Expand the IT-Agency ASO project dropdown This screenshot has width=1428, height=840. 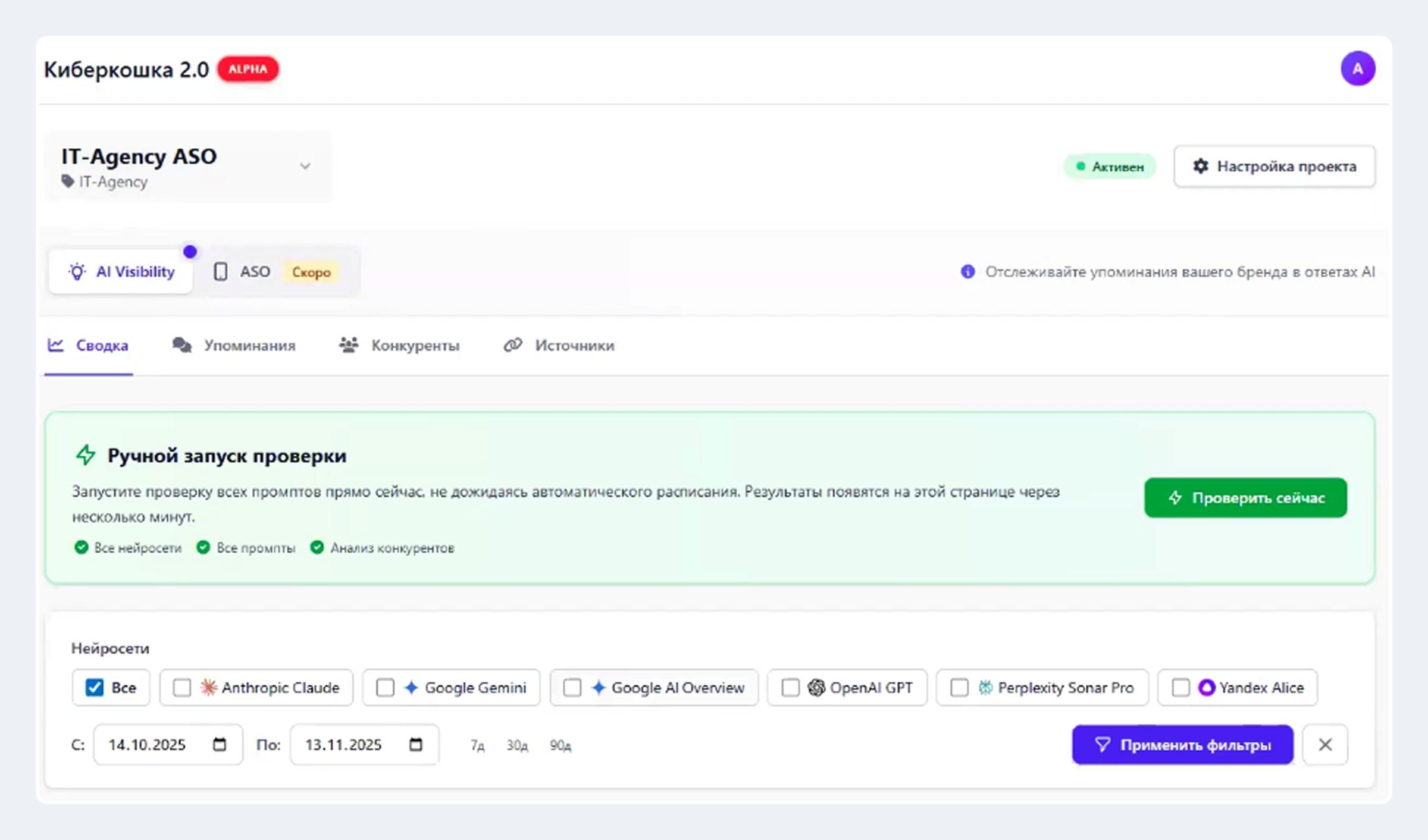click(x=305, y=166)
